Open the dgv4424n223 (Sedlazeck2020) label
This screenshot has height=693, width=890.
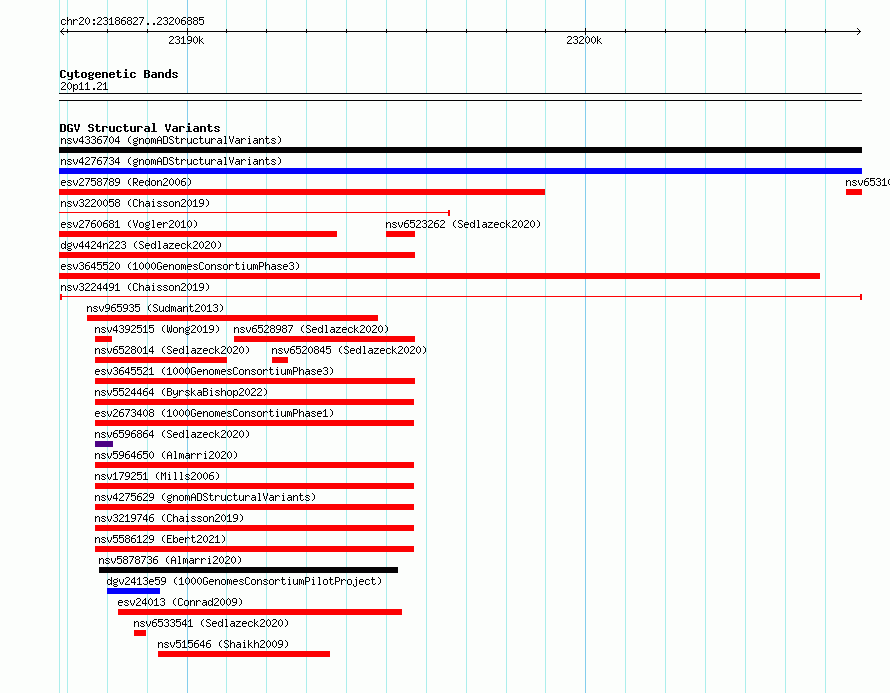coord(141,245)
